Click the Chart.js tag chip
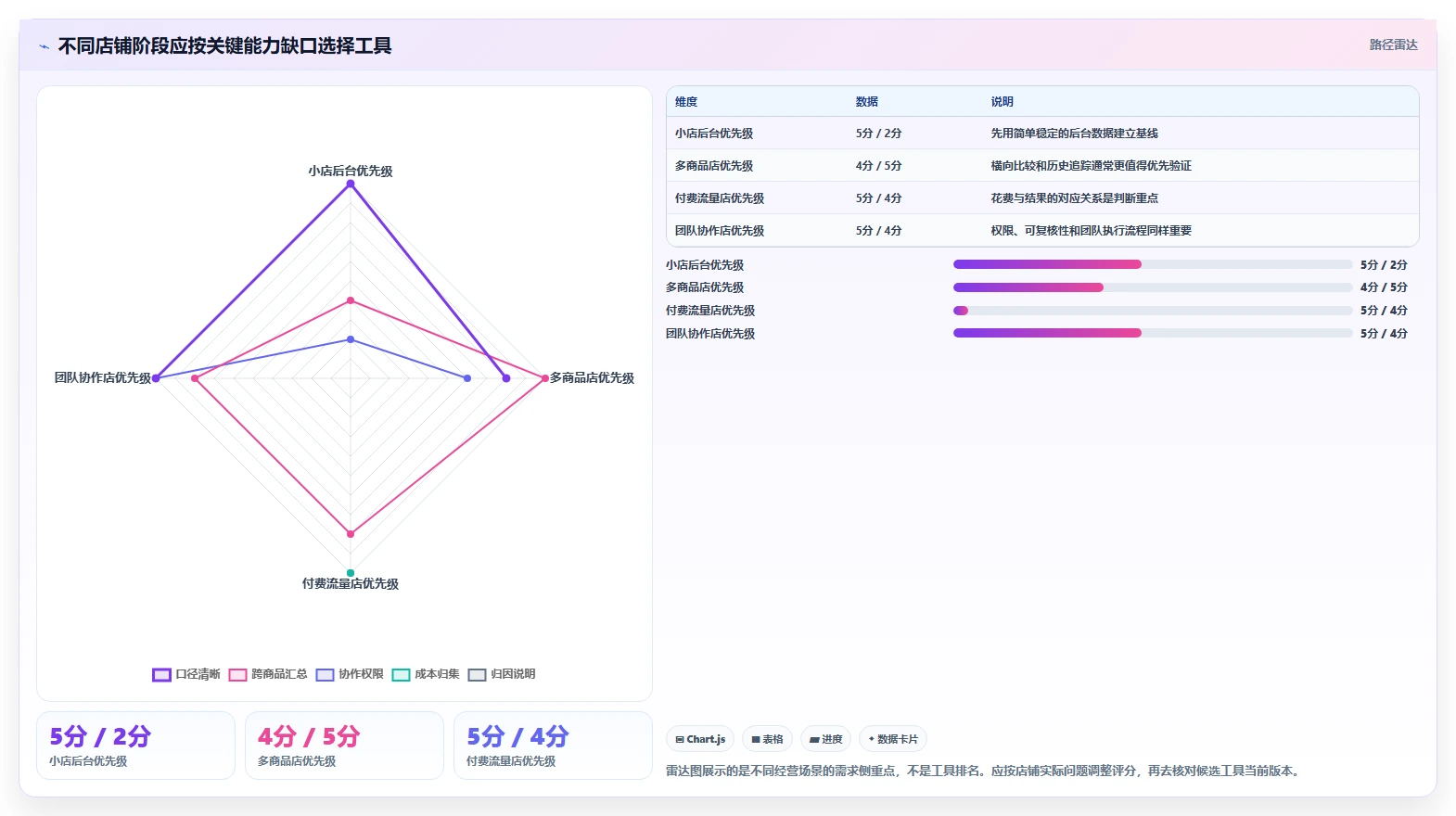 coord(700,739)
